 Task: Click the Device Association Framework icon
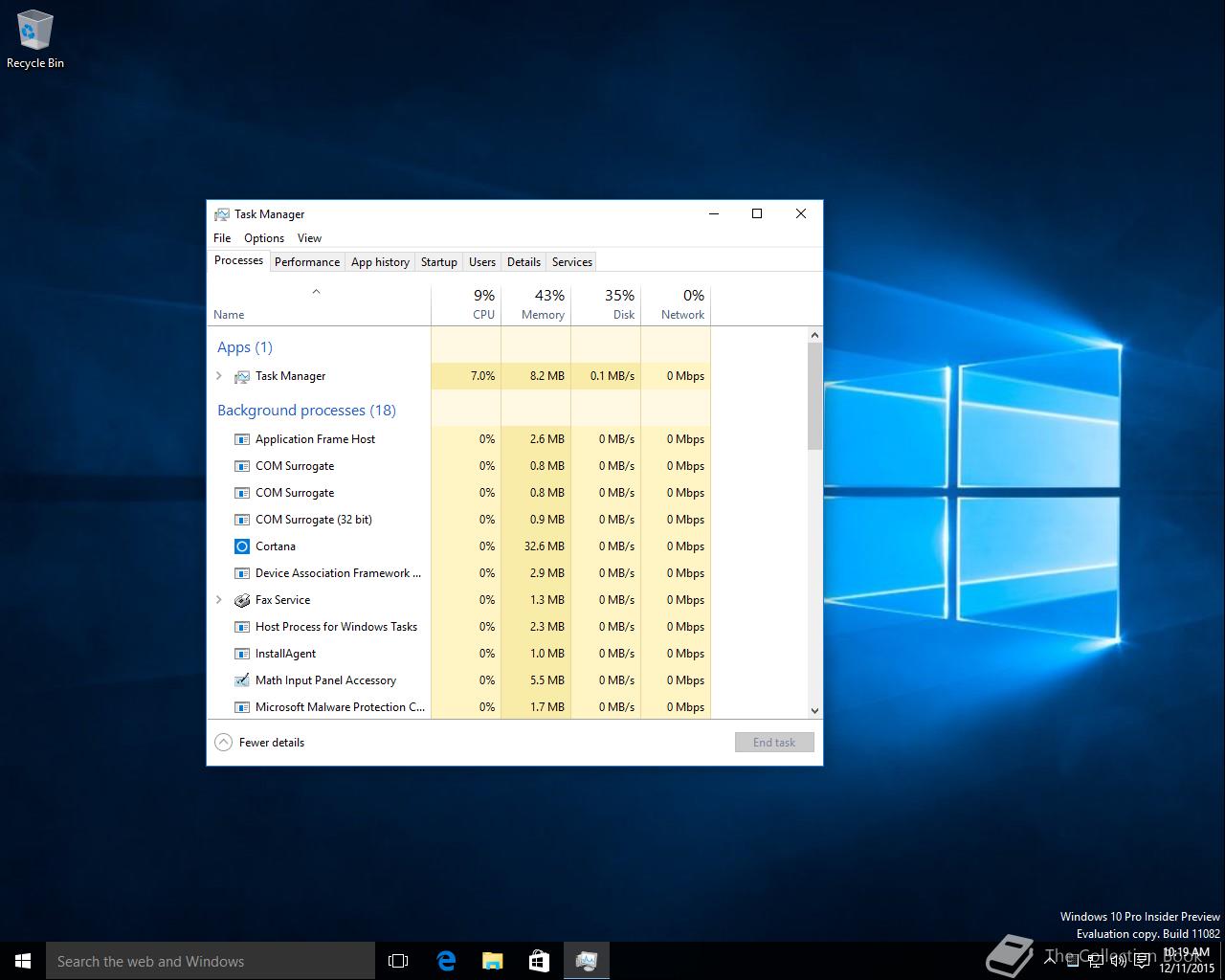[x=242, y=573]
